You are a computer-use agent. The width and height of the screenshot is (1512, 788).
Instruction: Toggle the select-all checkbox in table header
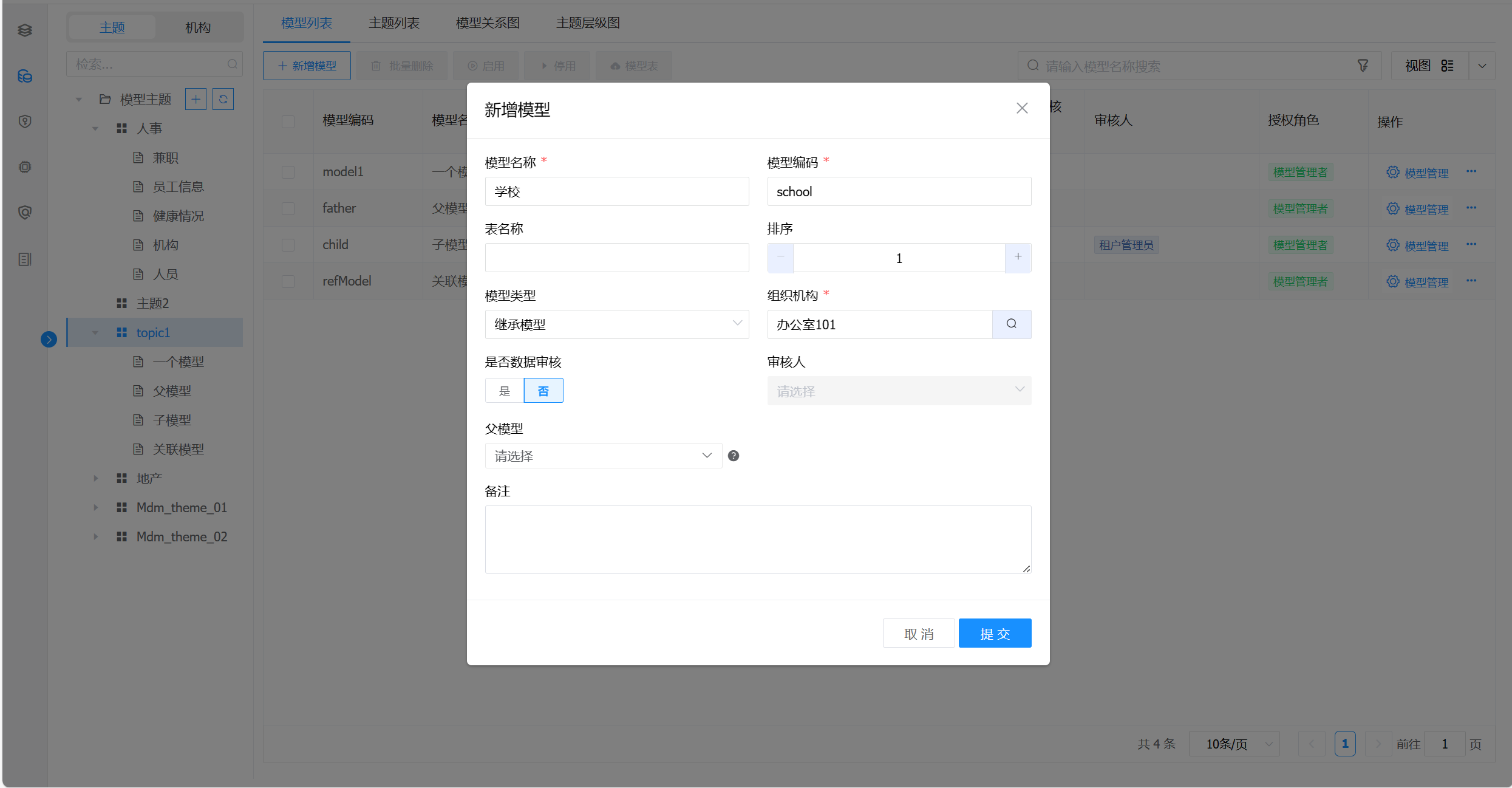pos(288,122)
